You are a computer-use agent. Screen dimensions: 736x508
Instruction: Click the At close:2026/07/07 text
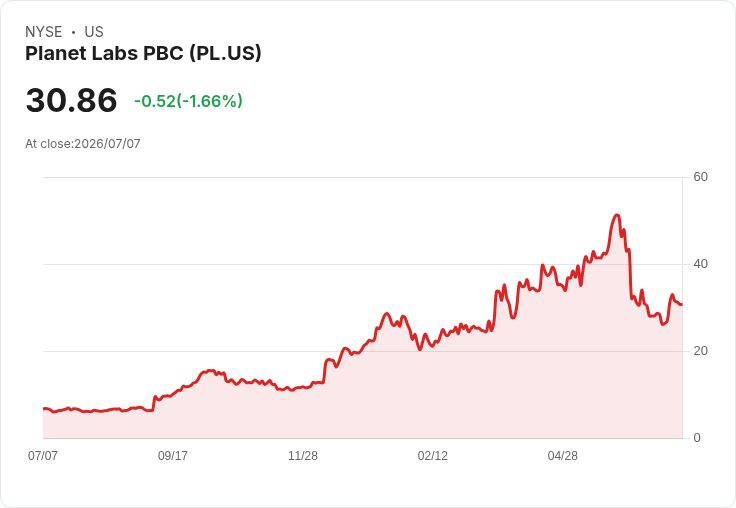click(x=83, y=144)
